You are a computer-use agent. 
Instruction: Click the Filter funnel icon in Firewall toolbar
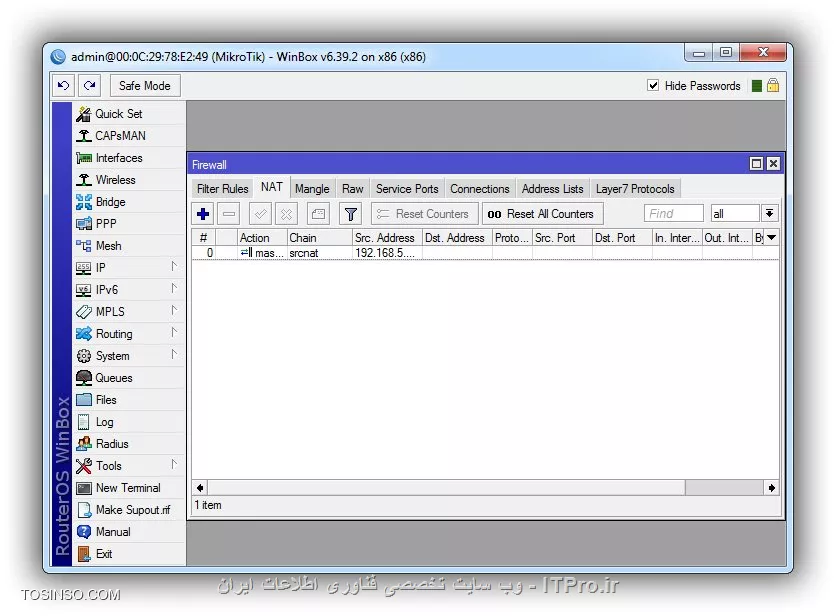coord(350,214)
